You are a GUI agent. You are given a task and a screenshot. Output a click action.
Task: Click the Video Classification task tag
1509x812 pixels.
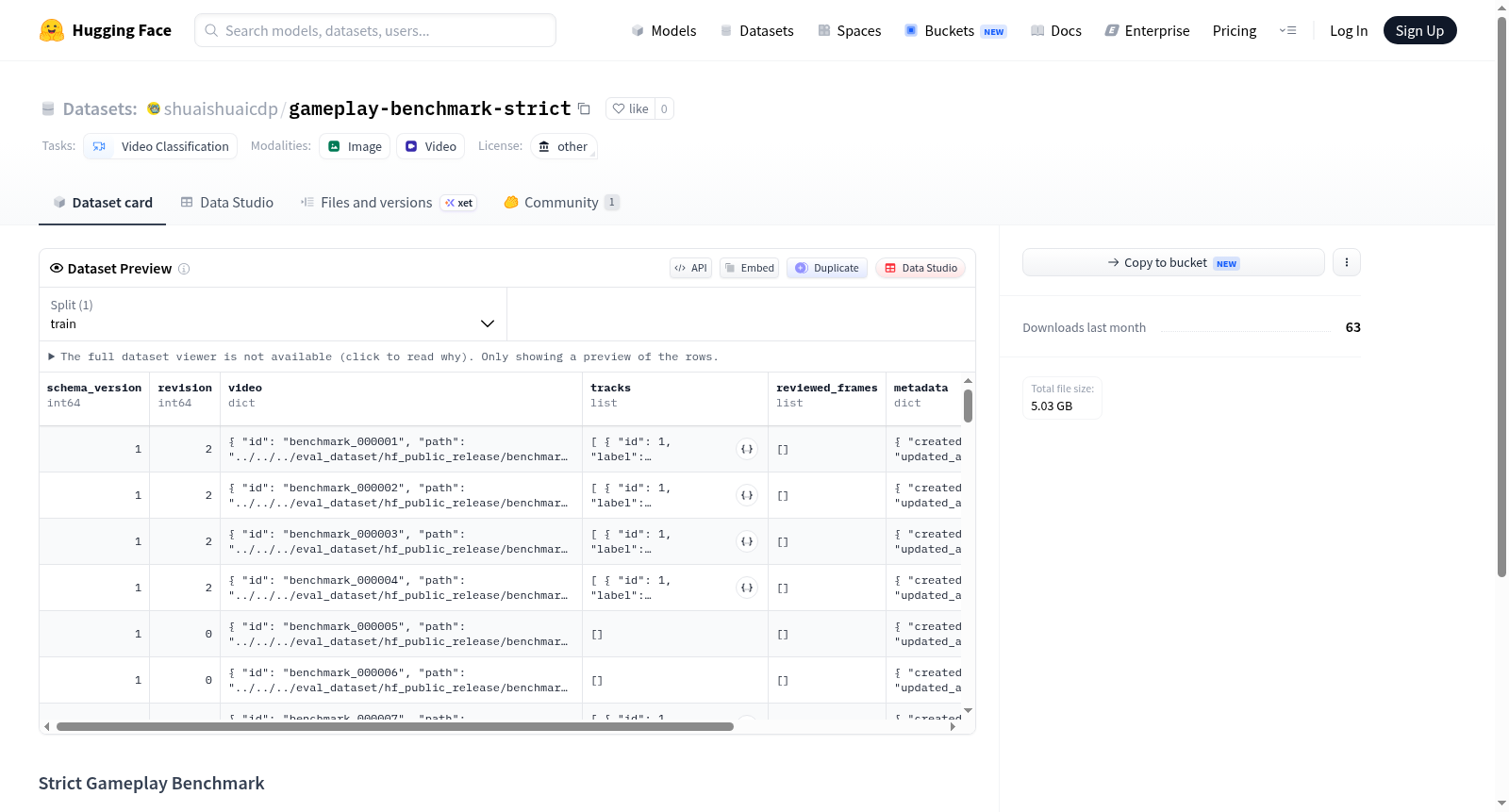click(x=160, y=146)
